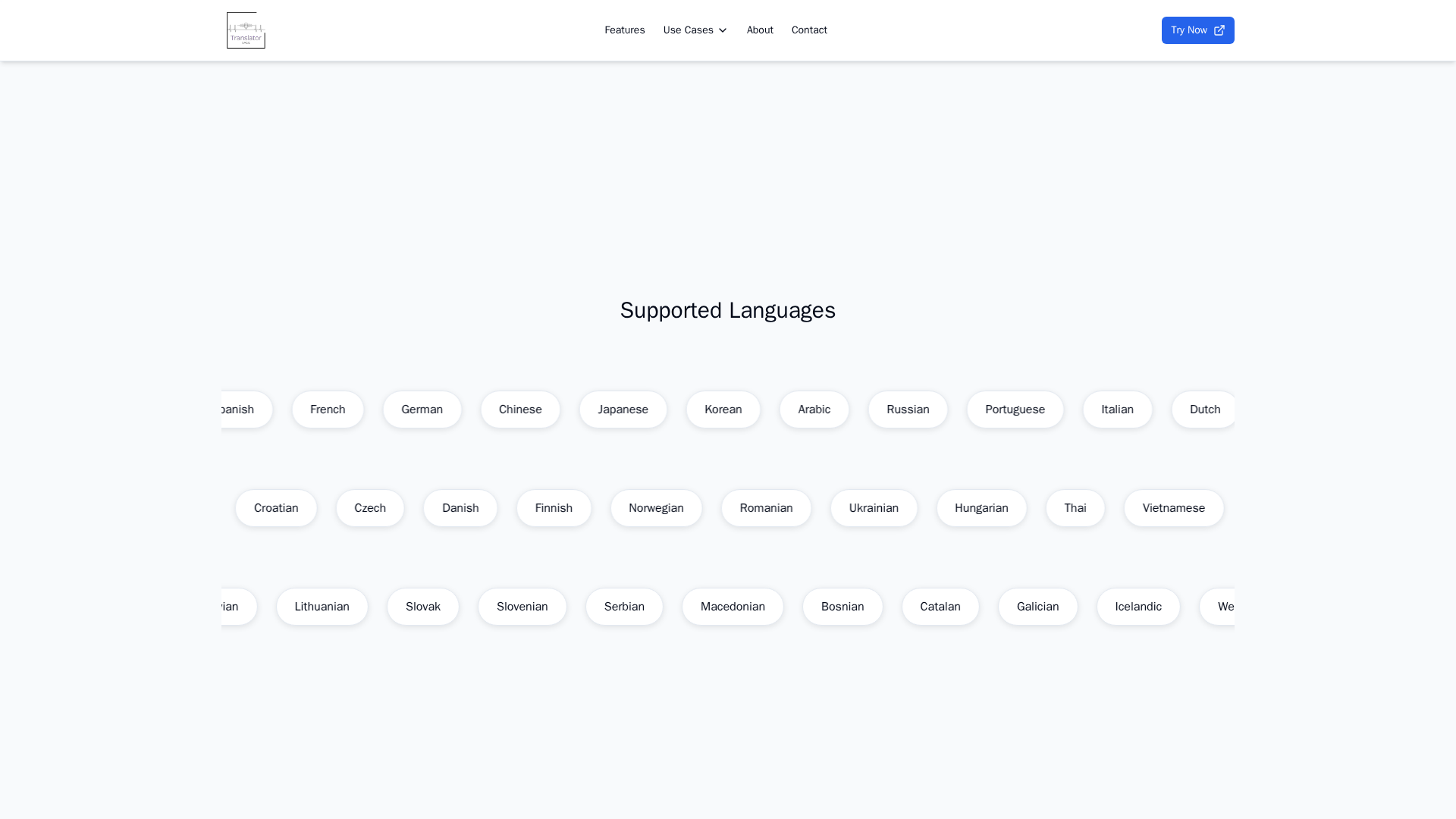Select the French language chip
This screenshot has width=1456, height=819.
(328, 409)
